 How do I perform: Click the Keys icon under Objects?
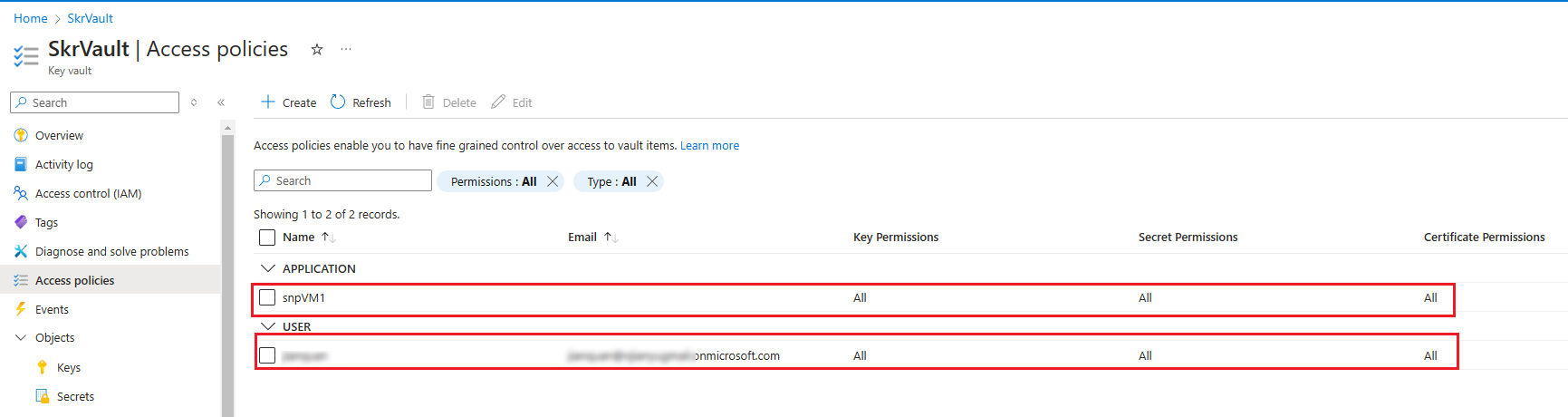click(x=43, y=367)
